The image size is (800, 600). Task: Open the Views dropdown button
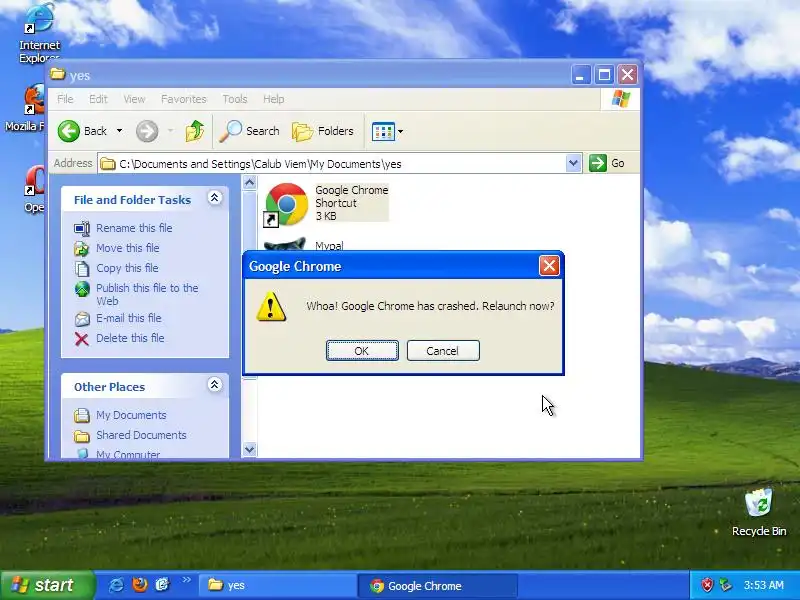tap(387, 132)
